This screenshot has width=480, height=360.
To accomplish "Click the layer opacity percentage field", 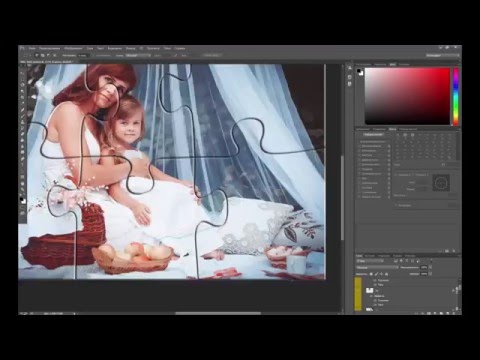I will click(424, 267).
